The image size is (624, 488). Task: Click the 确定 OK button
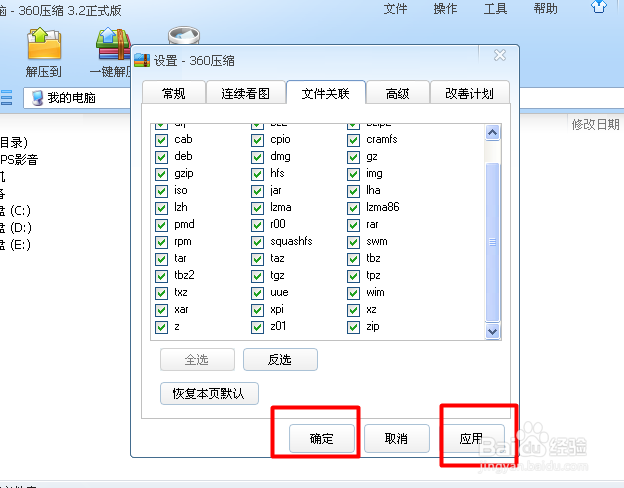[322, 438]
